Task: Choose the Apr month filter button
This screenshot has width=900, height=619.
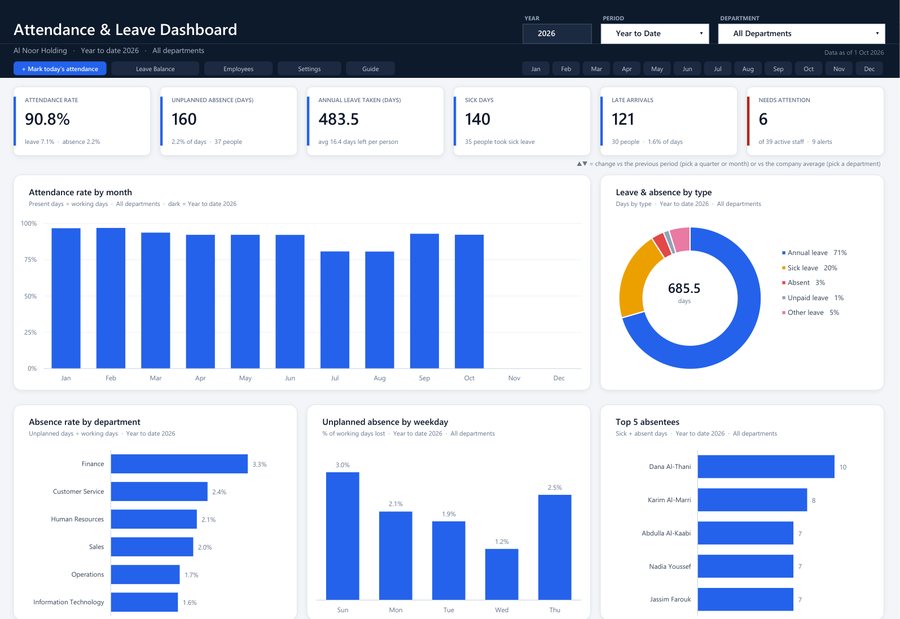Action: click(x=627, y=69)
